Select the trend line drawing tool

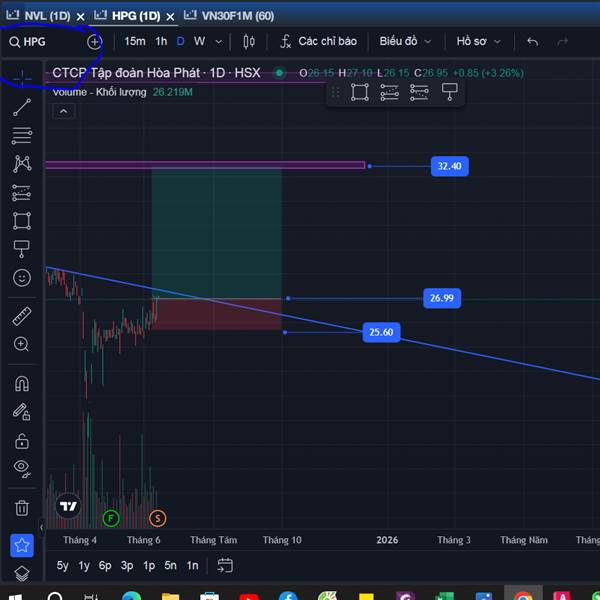click(x=22, y=107)
